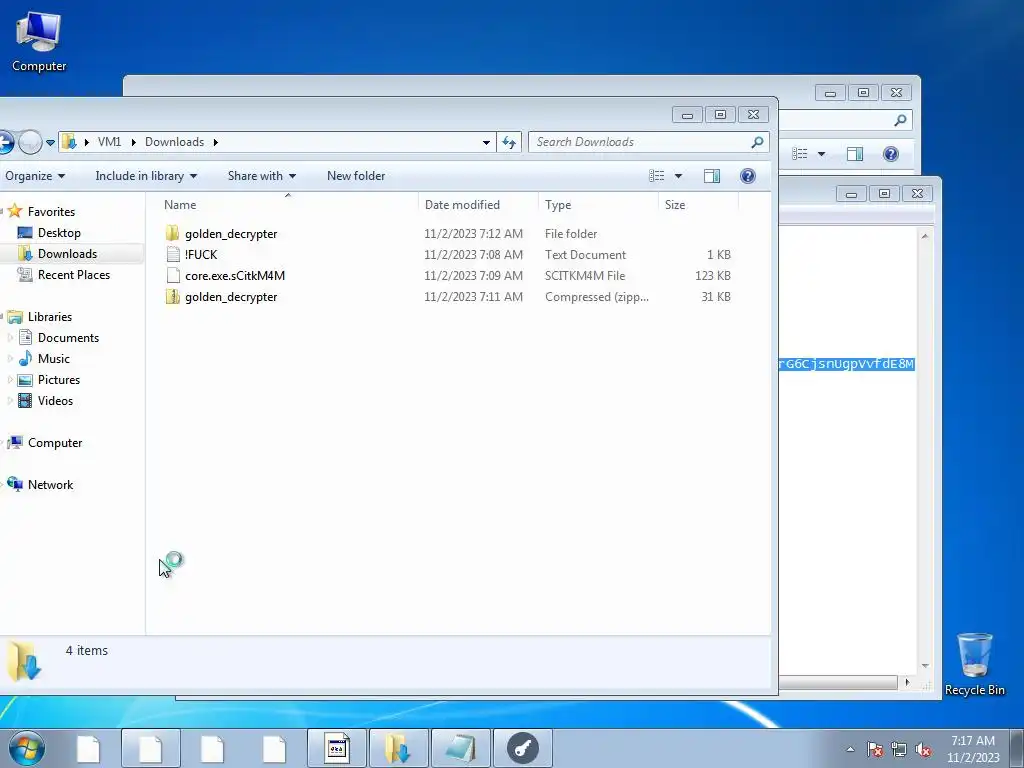Sort by the Type column header
The height and width of the screenshot is (768, 1024).
(x=598, y=204)
